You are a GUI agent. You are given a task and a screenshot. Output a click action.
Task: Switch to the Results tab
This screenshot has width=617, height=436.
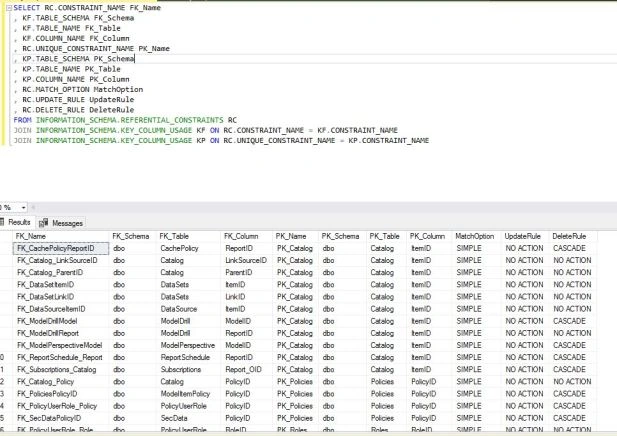point(16,222)
